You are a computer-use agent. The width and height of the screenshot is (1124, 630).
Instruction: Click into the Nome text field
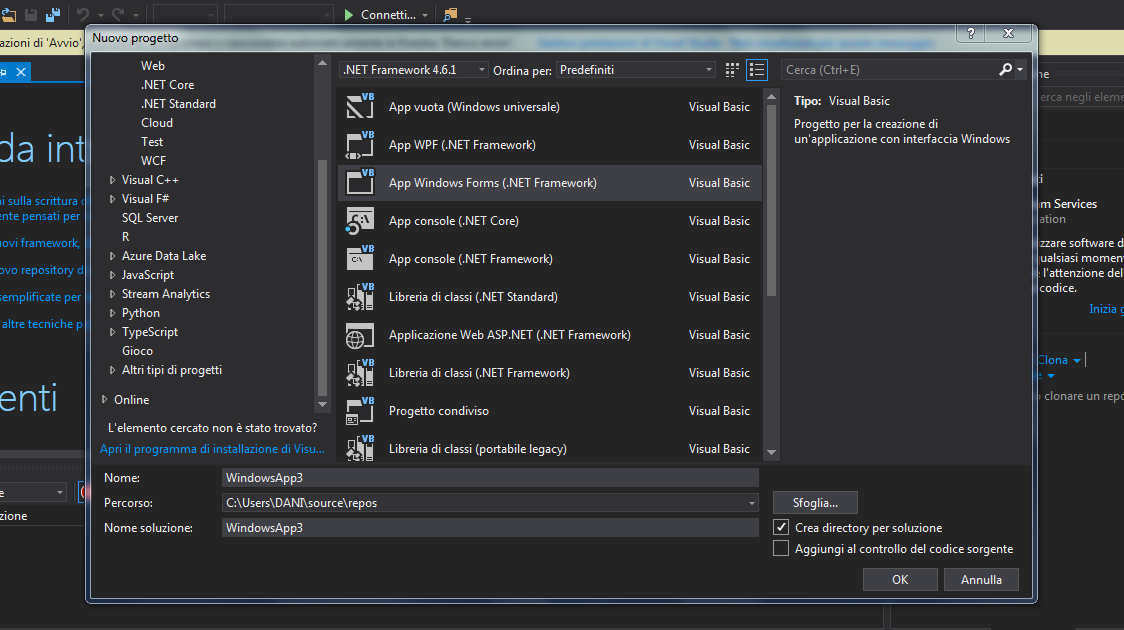(490, 477)
